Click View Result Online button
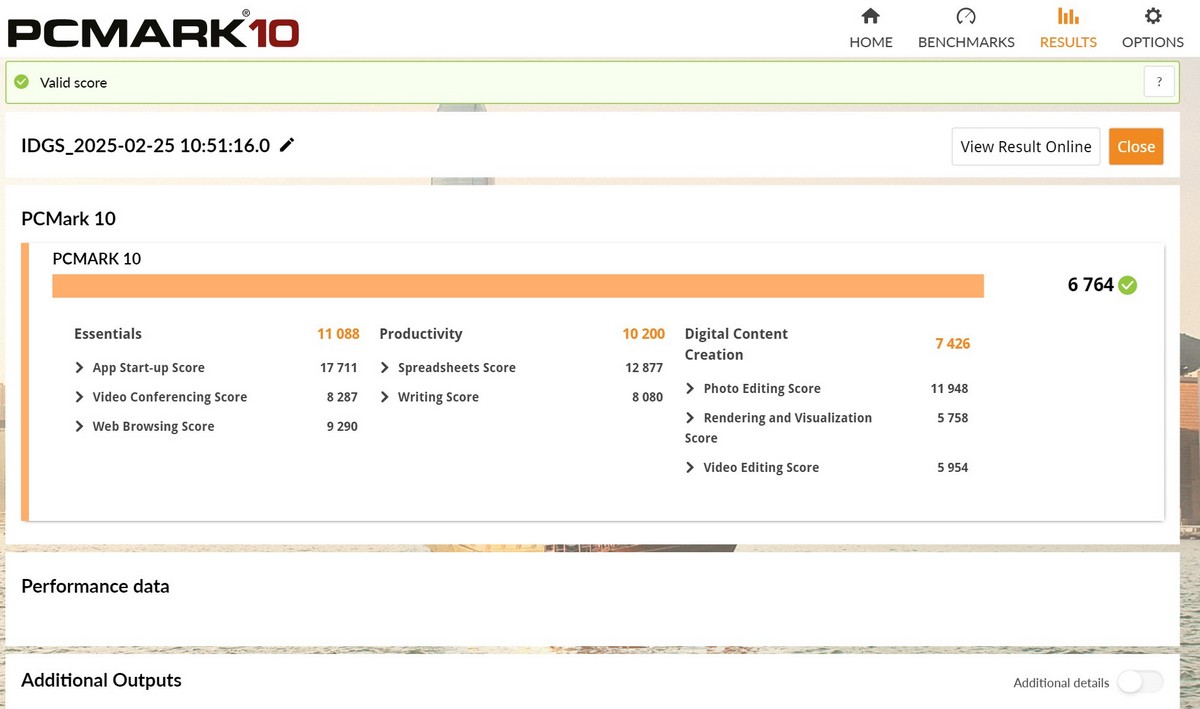This screenshot has height=709, width=1200. tap(1026, 146)
